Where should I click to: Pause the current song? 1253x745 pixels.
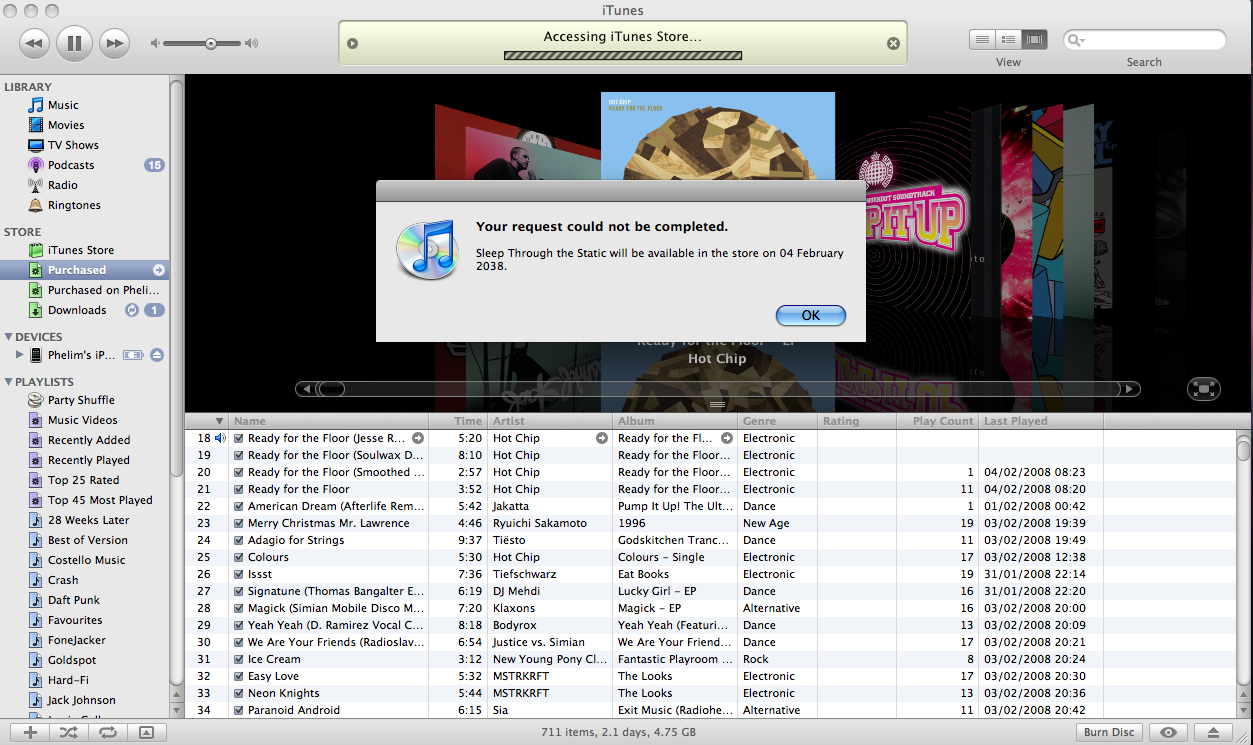[x=75, y=43]
